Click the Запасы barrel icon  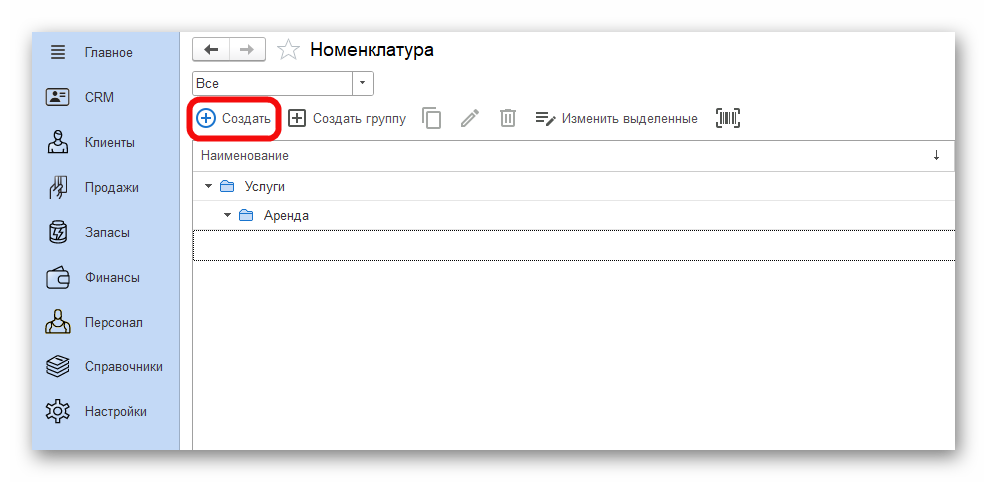click(58, 232)
